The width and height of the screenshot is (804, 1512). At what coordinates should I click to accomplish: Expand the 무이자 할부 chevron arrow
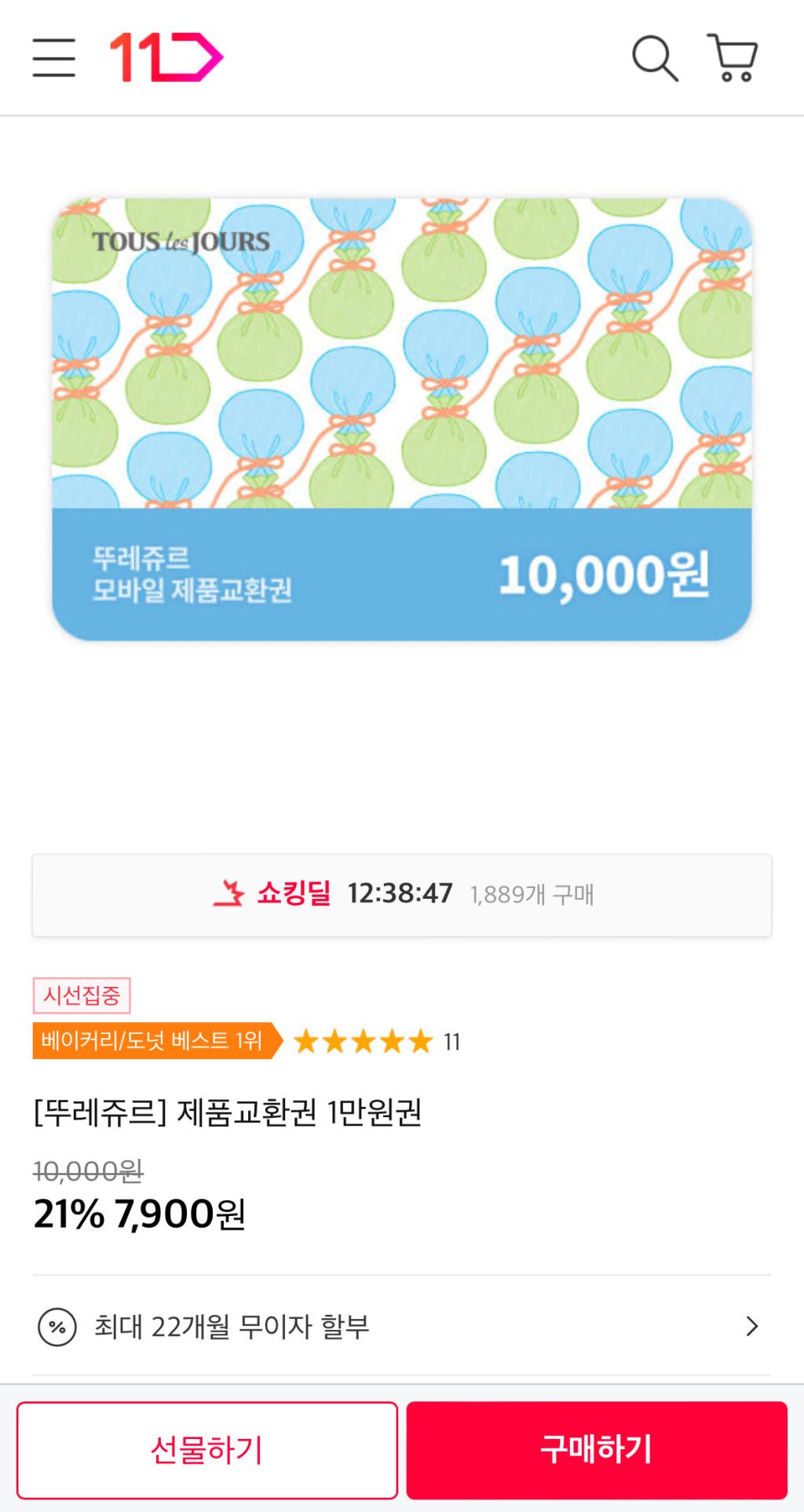(x=751, y=1327)
